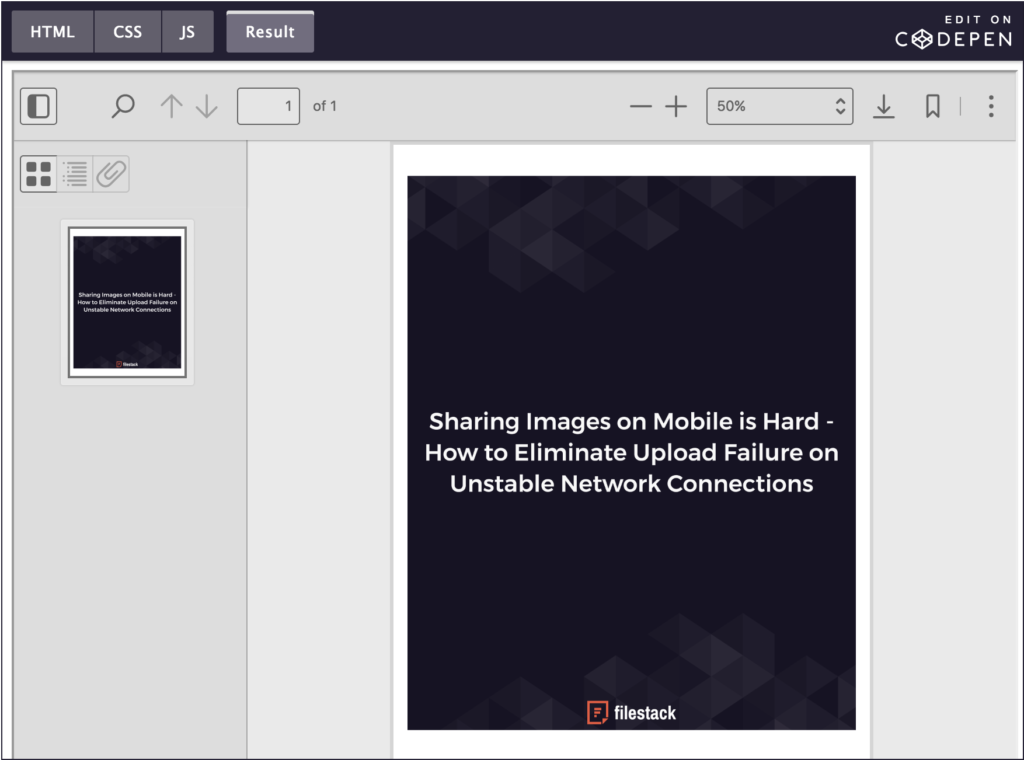
Task: Click the Edit on CodePen link
Action: (x=950, y=31)
